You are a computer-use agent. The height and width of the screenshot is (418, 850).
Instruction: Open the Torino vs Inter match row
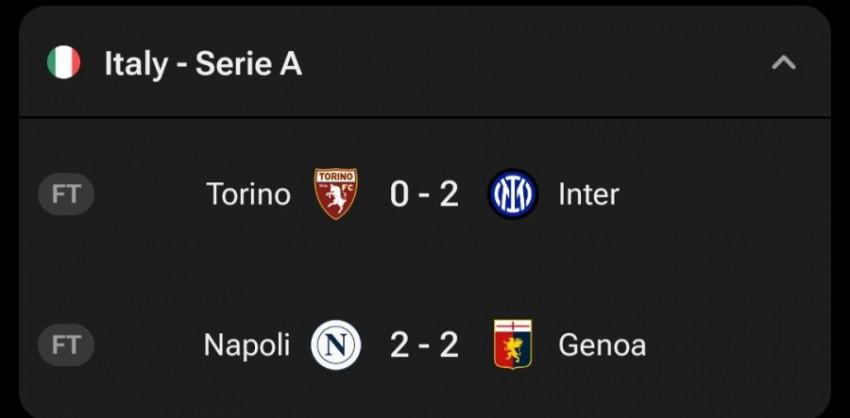[425, 194]
